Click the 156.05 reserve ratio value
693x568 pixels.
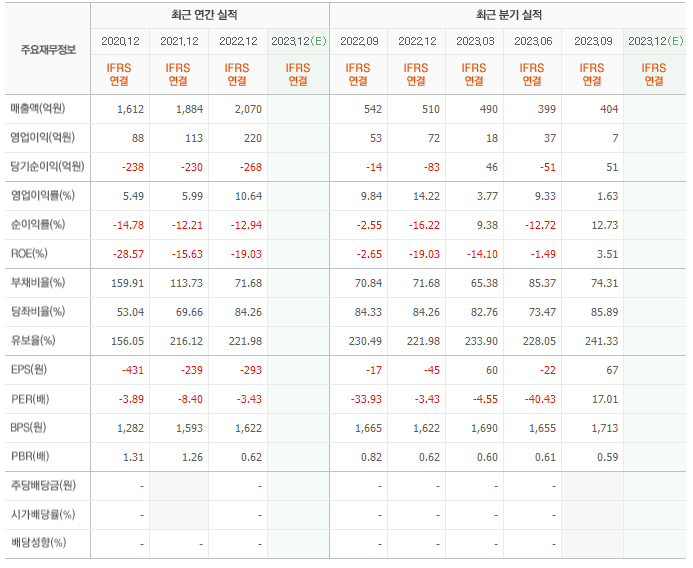pyautogui.click(x=127, y=341)
